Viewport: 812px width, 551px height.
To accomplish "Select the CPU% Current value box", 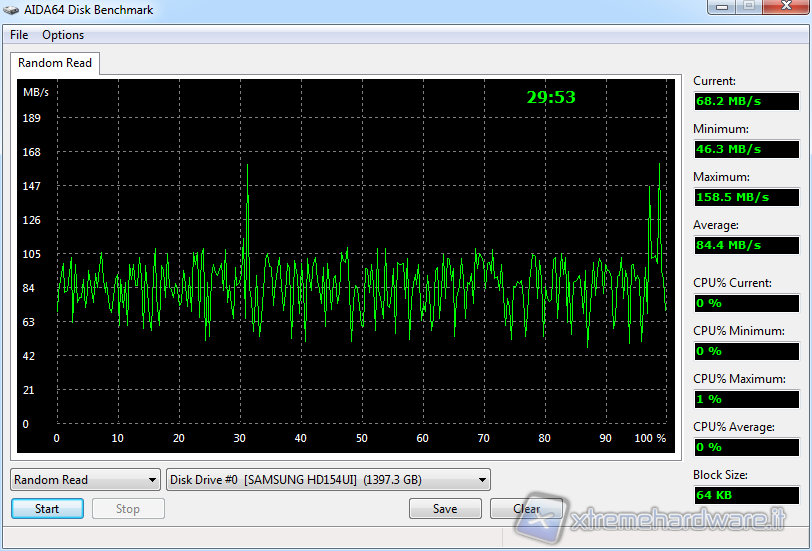I will coord(746,303).
